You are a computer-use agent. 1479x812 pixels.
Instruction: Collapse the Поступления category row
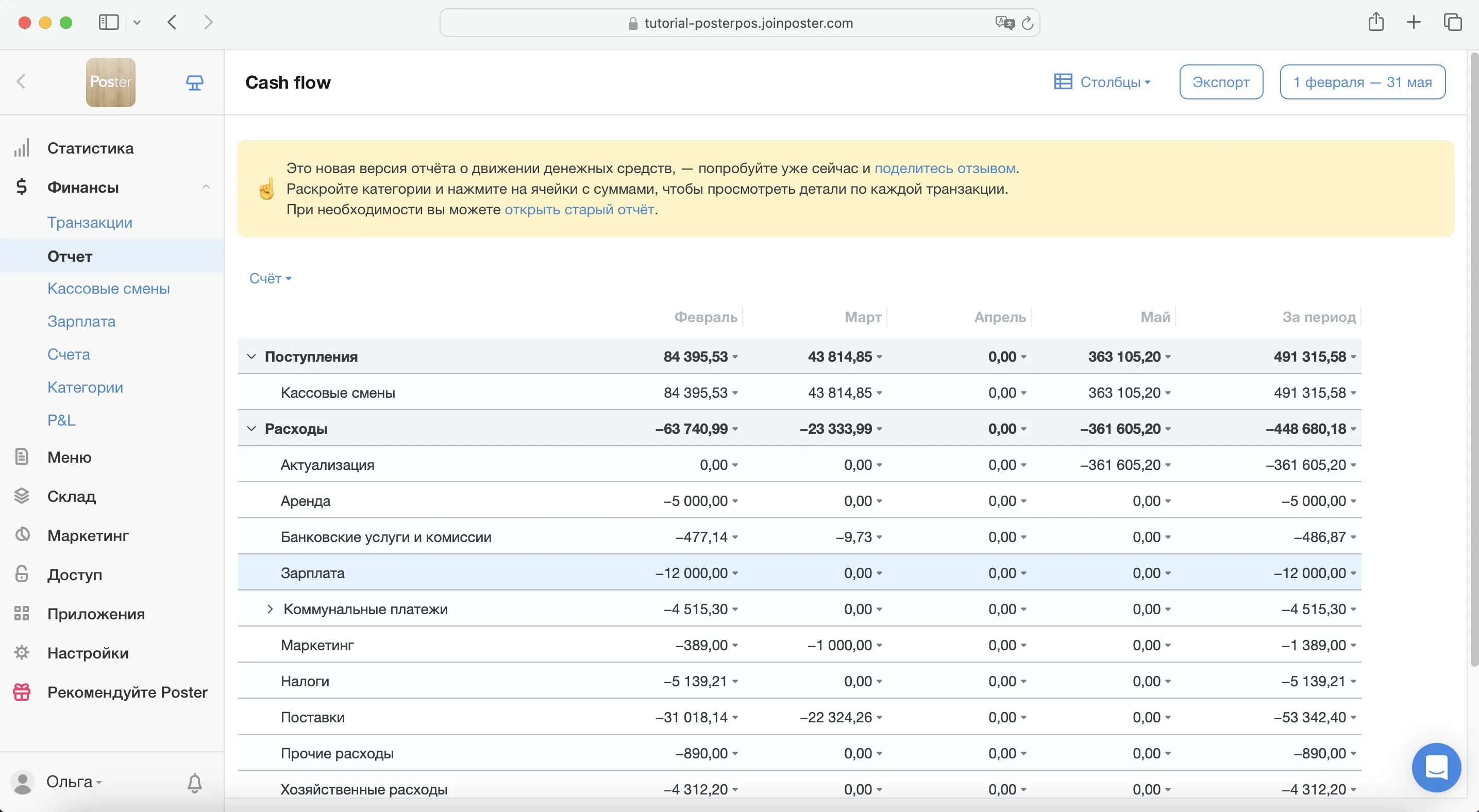[251, 357]
